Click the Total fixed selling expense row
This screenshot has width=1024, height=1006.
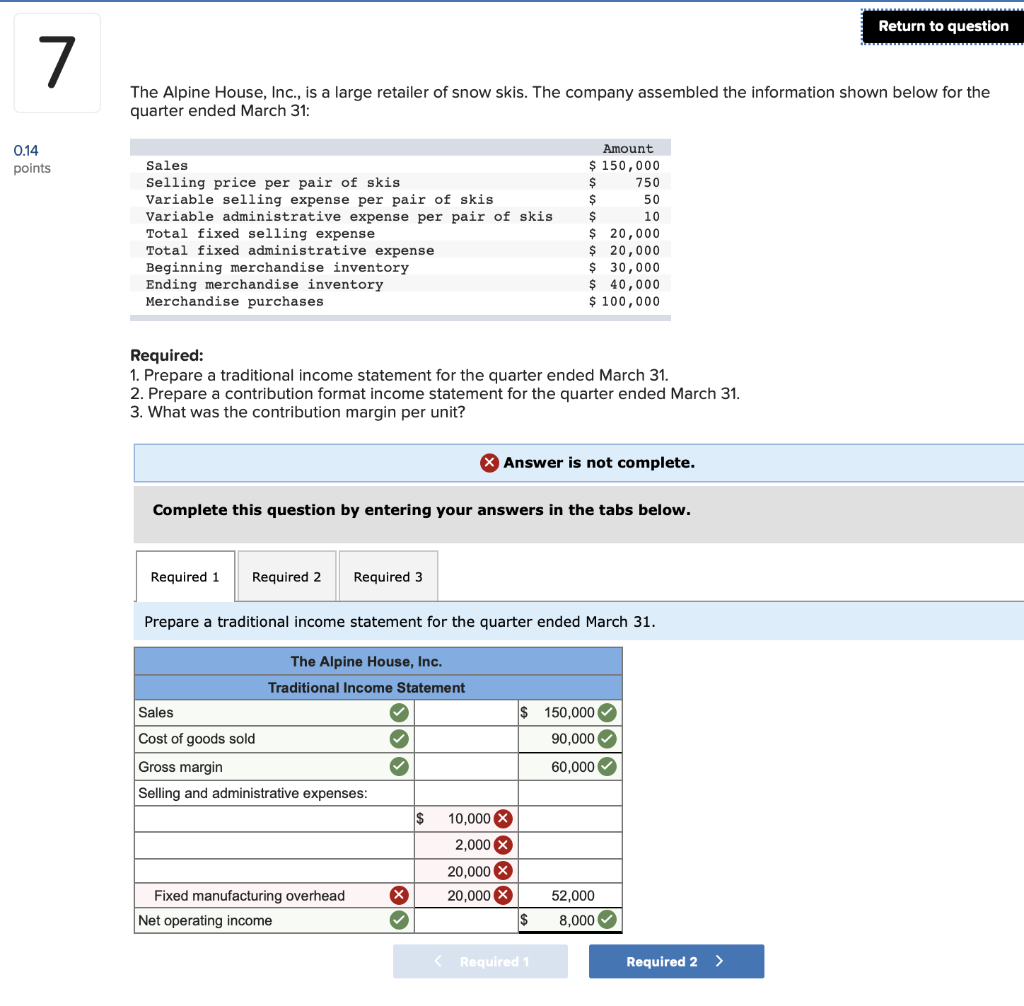tap(400, 233)
